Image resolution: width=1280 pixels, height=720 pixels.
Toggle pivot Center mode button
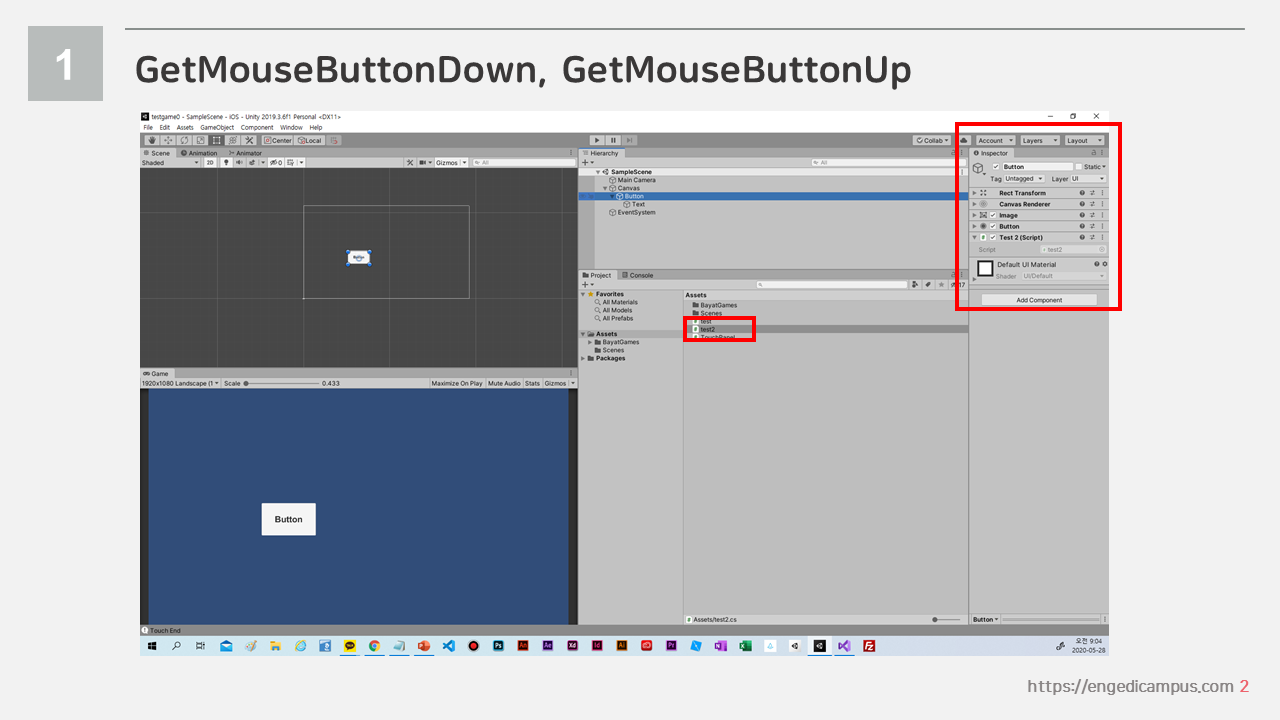tap(278, 140)
